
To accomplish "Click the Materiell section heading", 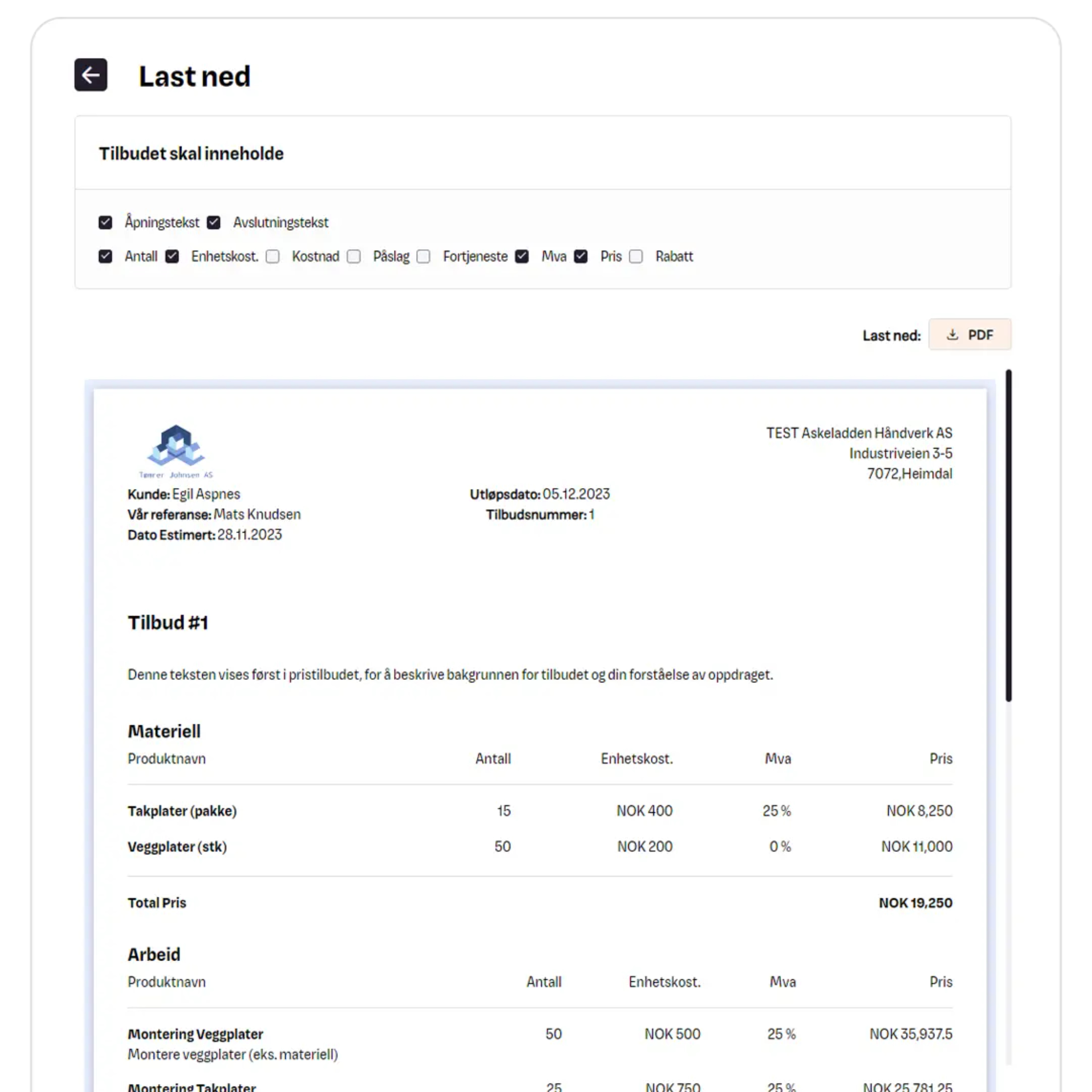I will click(164, 731).
